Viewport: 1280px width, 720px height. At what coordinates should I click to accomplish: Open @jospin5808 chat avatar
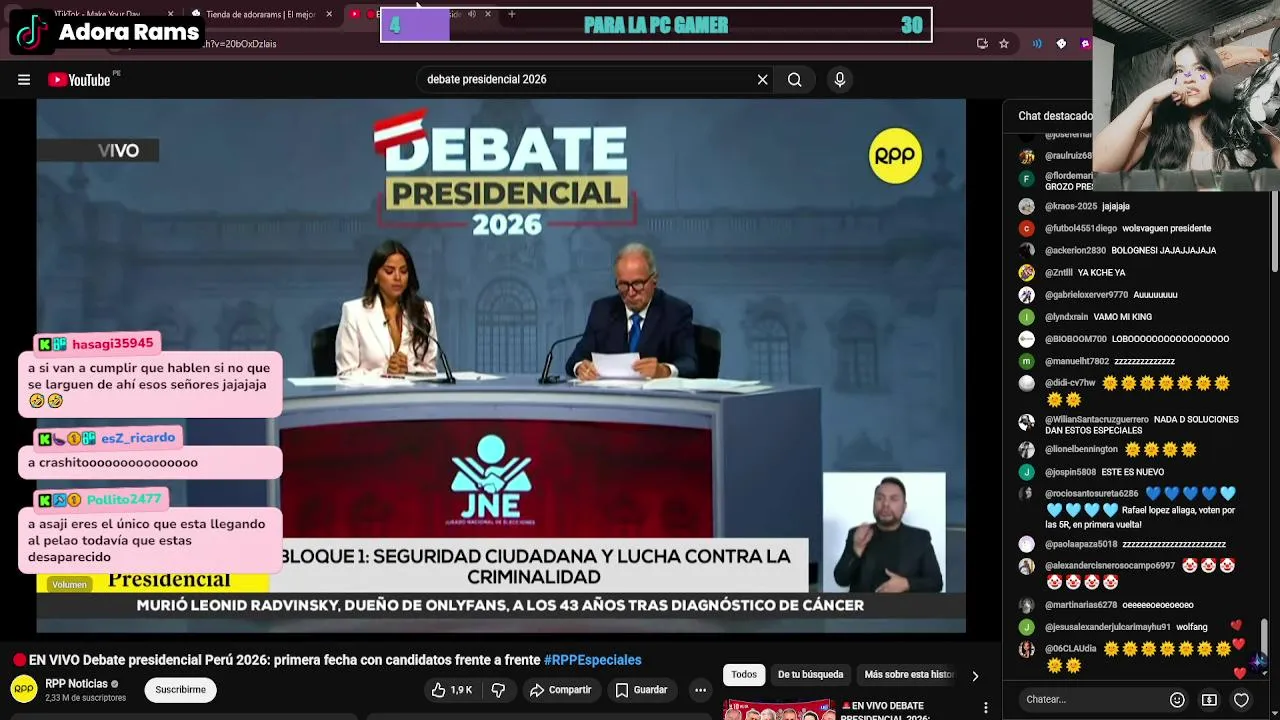[x=1026, y=472]
